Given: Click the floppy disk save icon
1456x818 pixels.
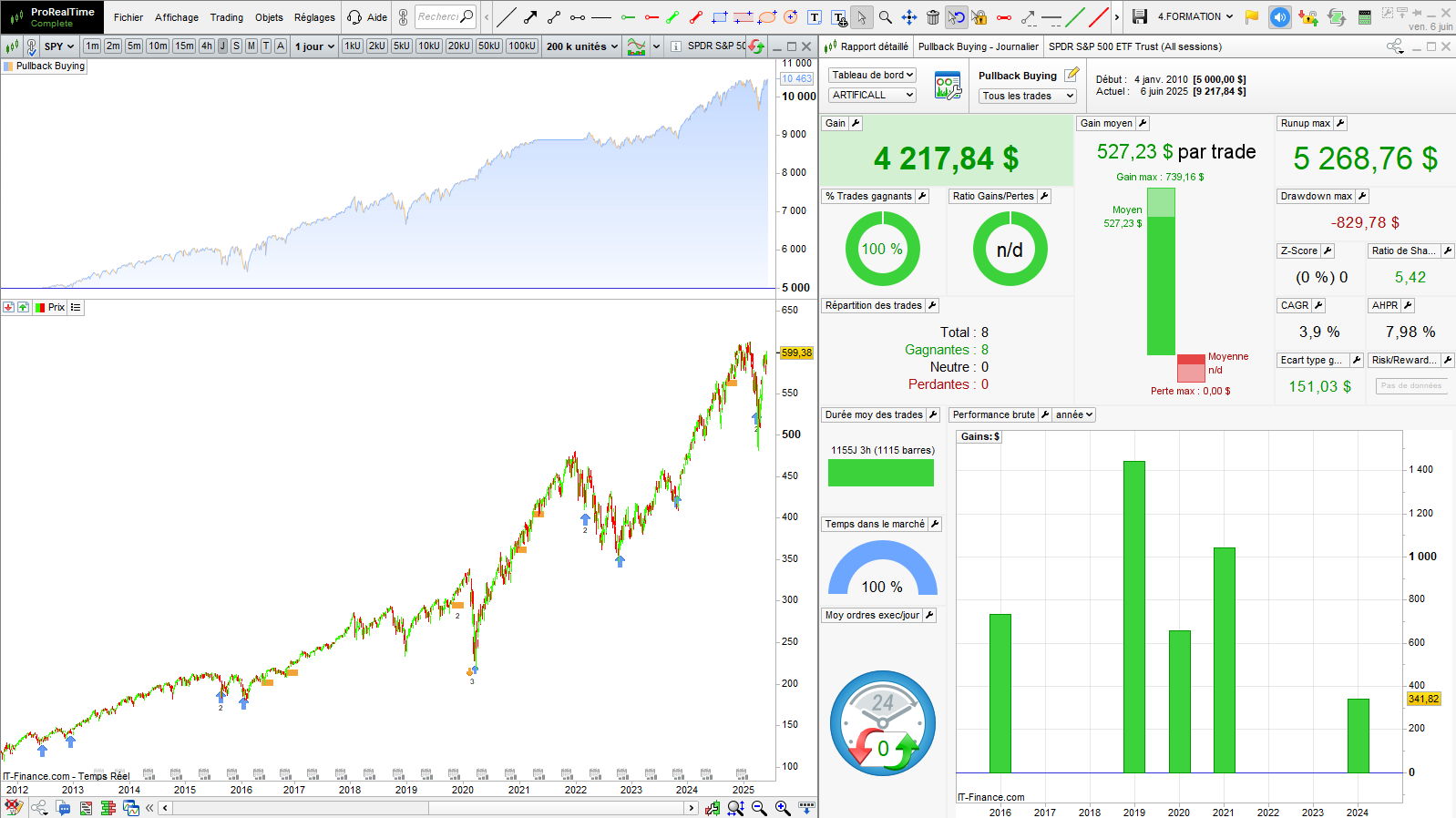Looking at the screenshot, I should [x=1139, y=16].
